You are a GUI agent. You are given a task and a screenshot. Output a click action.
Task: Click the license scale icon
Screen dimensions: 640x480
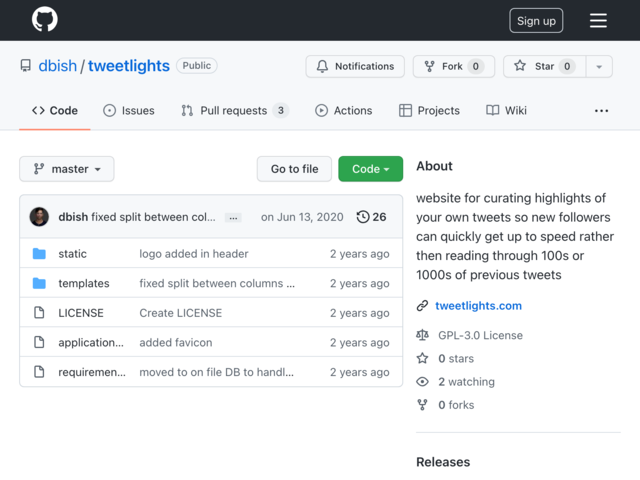click(422, 335)
